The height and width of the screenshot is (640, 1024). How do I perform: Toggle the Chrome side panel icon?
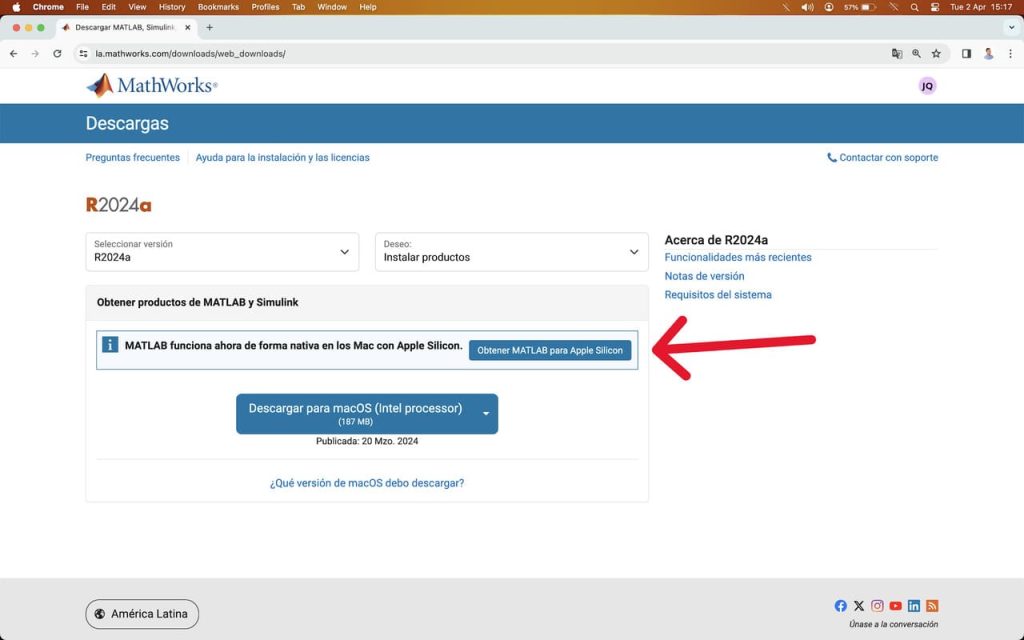click(967, 54)
